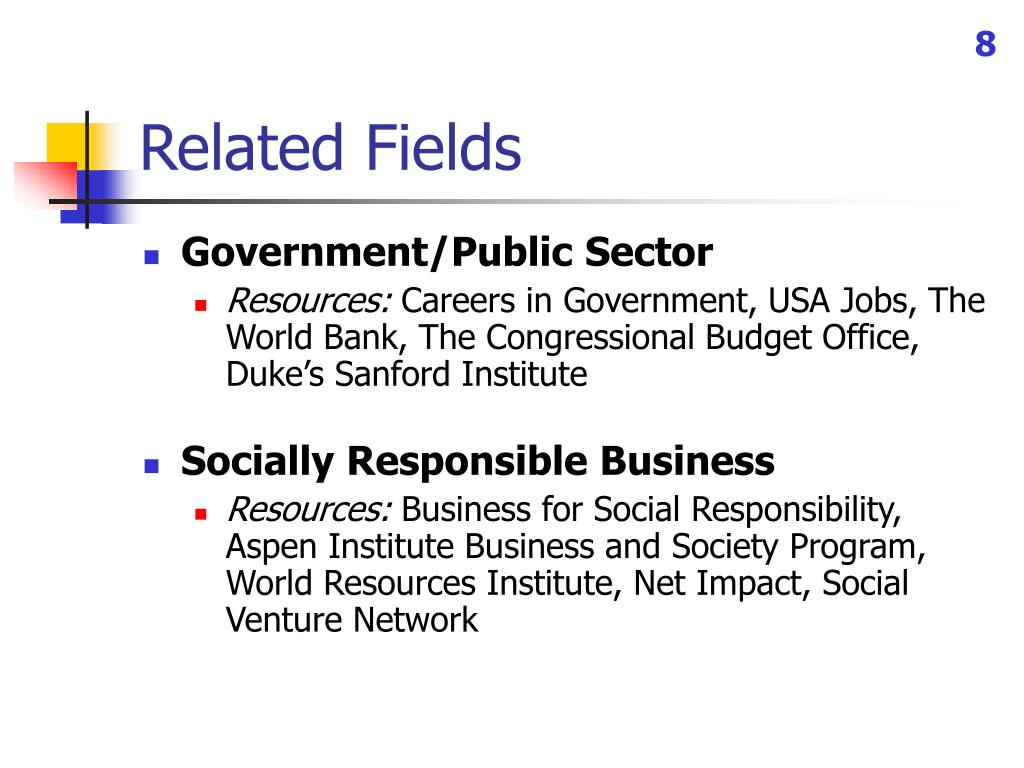The width and height of the screenshot is (1024, 768).
Task: Click the blue bullet before Socially Responsible Business
Action: (152, 465)
